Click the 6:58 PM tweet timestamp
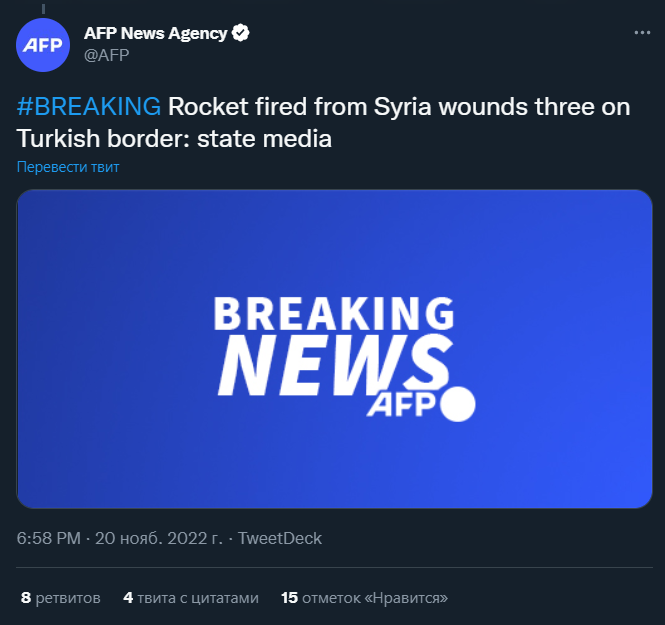665x625 pixels. 49,538
